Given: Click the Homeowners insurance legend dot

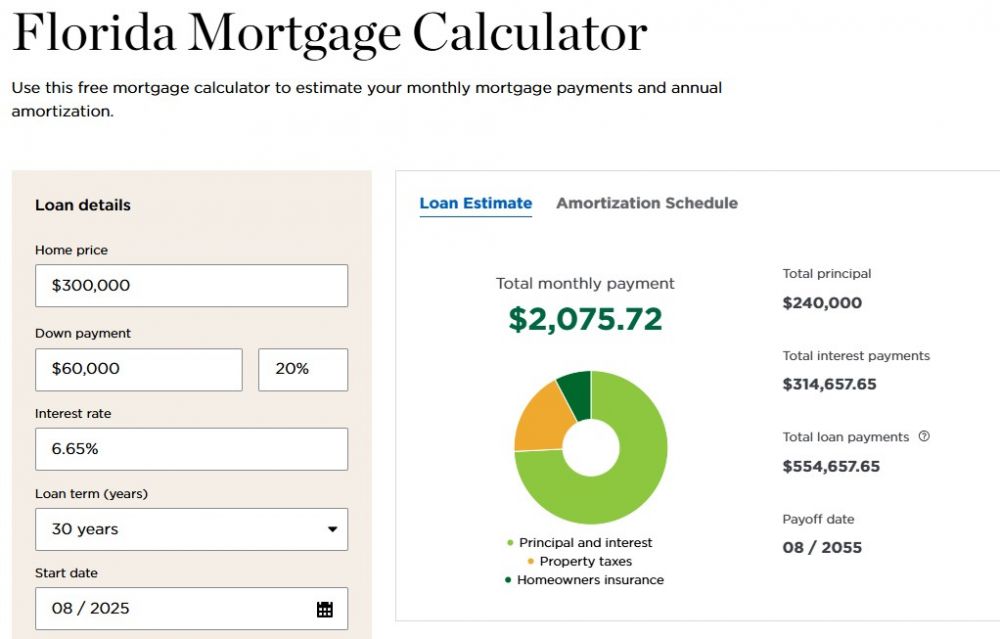Looking at the screenshot, I should (508, 580).
